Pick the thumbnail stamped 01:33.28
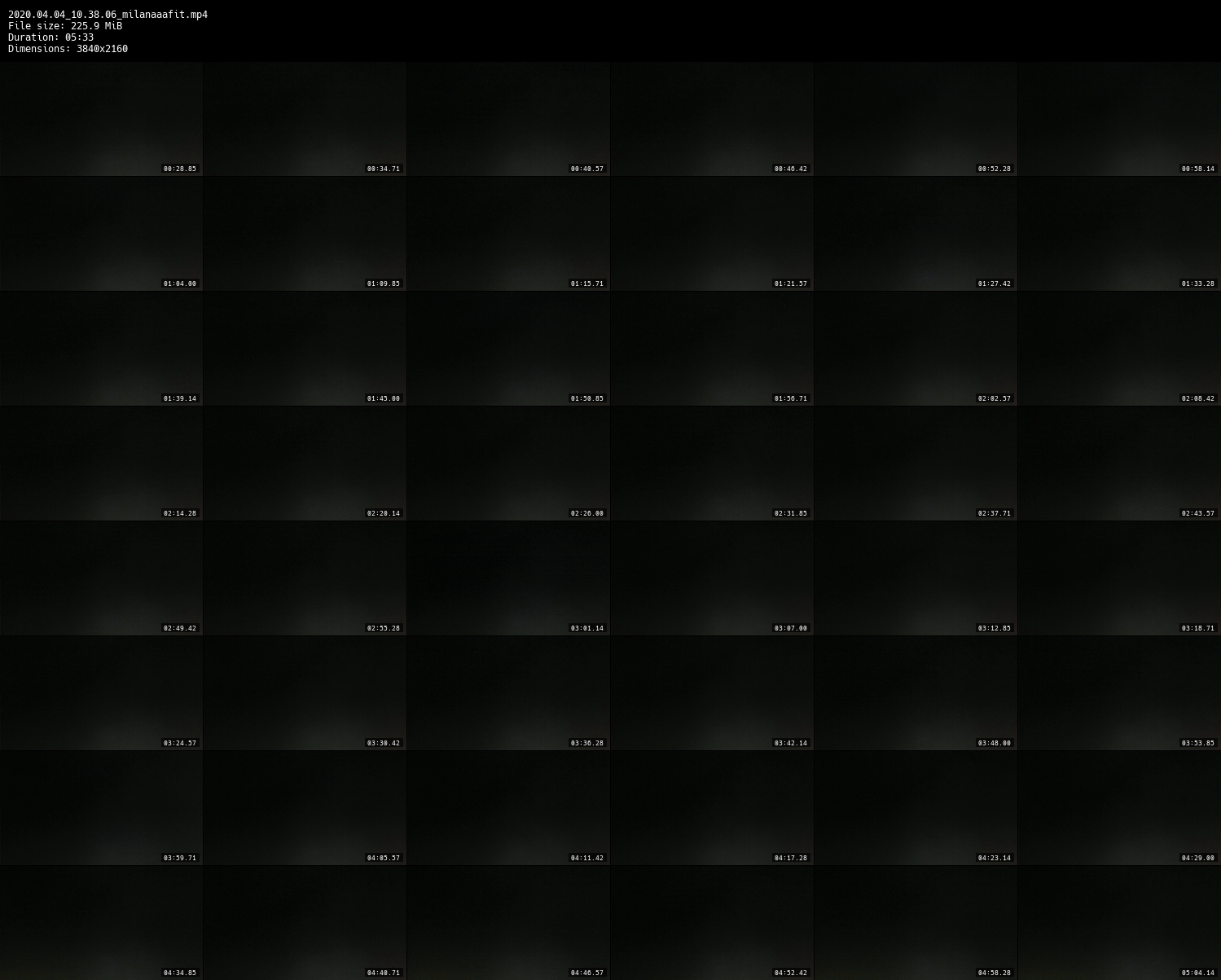 (1119, 234)
